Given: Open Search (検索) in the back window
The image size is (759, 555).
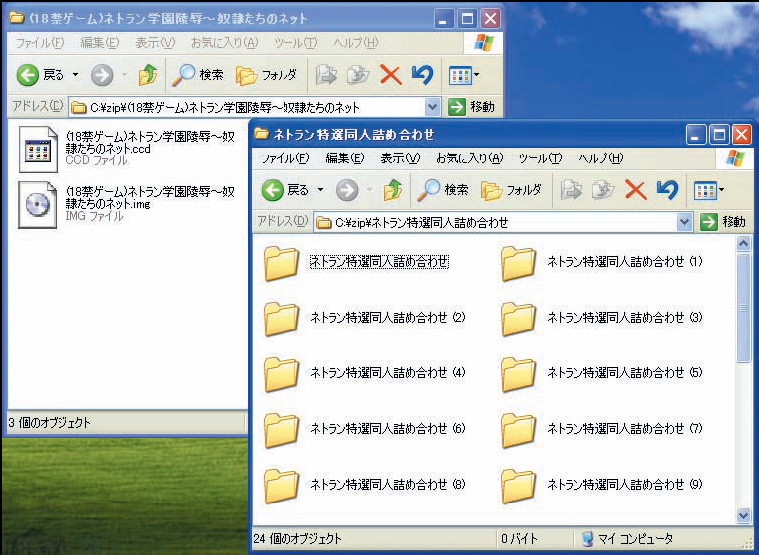Looking at the screenshot, I should click(198, 75).
